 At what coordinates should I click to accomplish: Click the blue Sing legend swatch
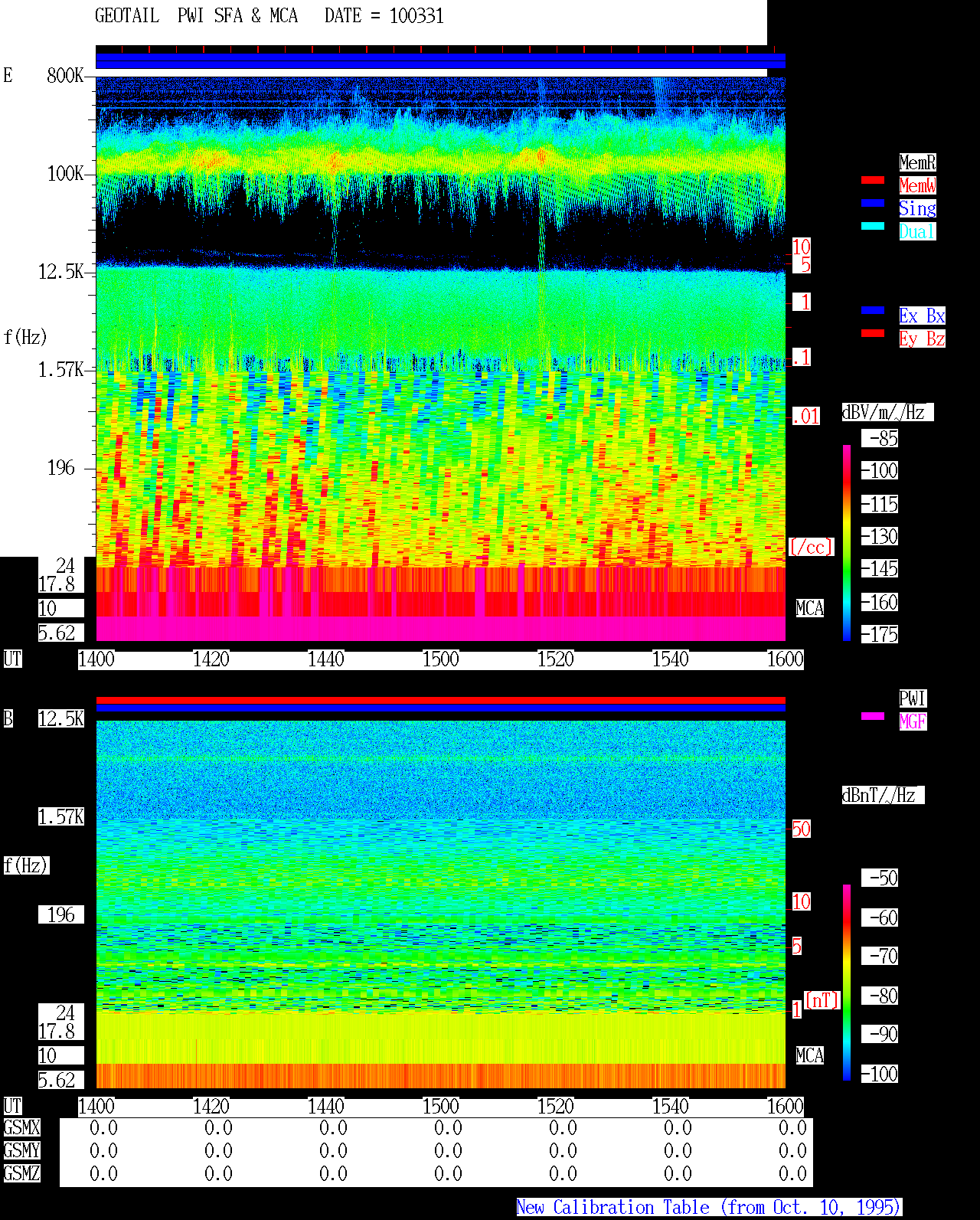(x=873, y=203)
